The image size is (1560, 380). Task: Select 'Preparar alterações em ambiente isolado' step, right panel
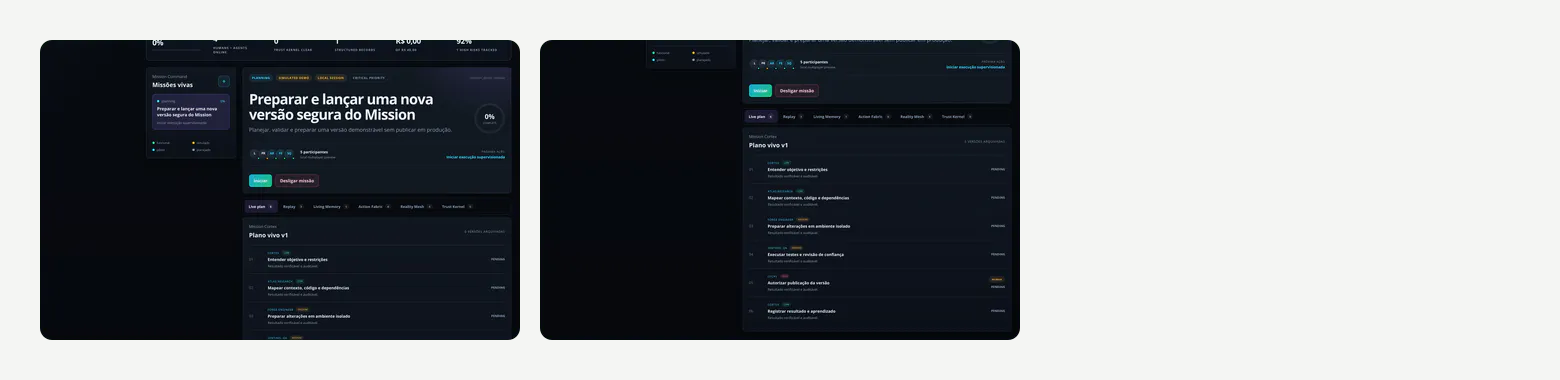(x=877, y=225)
